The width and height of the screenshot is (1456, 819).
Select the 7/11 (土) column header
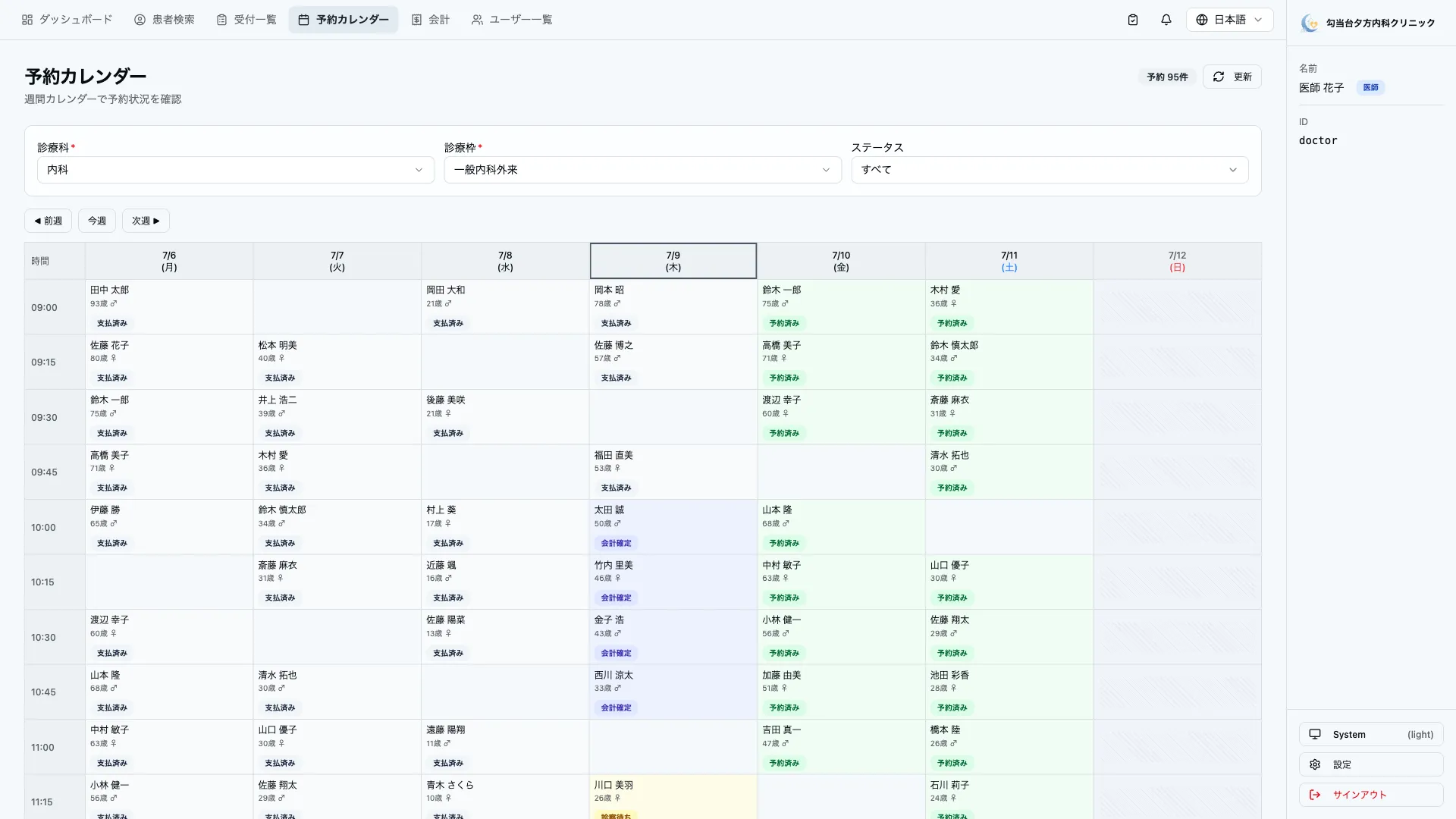1009,261
